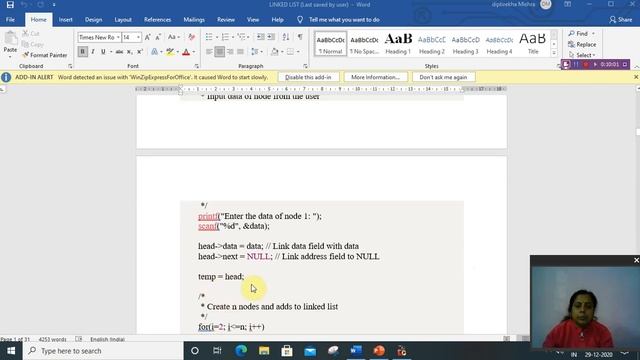Viewport: 640px width, 360px height.
Task: Apply the No Spacing style
Action: 364,44
